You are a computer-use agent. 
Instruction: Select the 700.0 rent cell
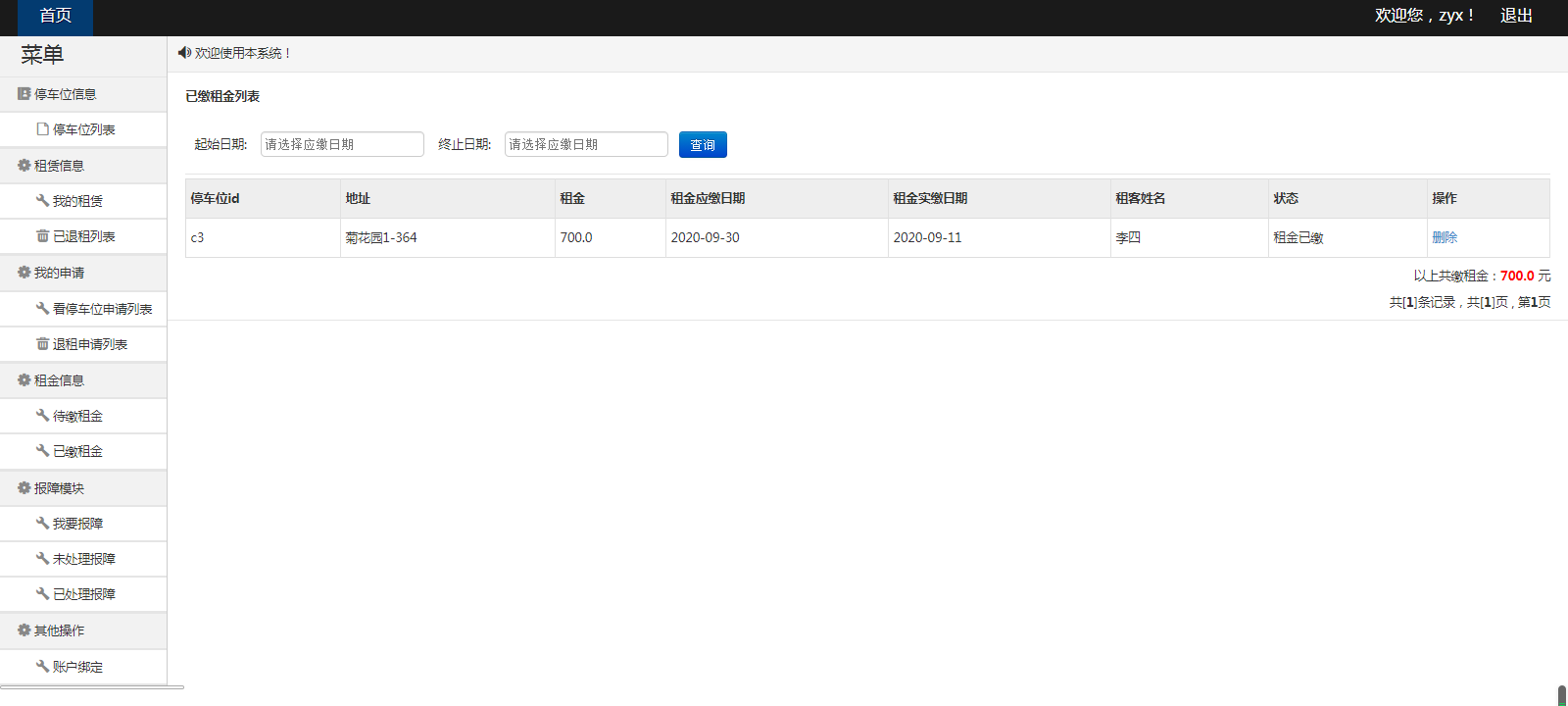[611, 237]
